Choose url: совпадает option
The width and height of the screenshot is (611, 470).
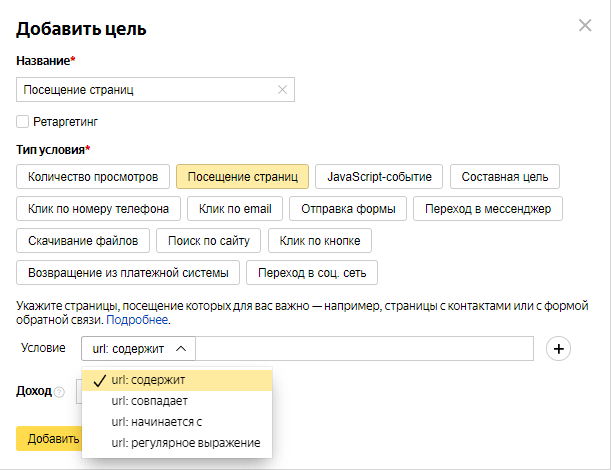pyautogui.click(x=177, y=401)
